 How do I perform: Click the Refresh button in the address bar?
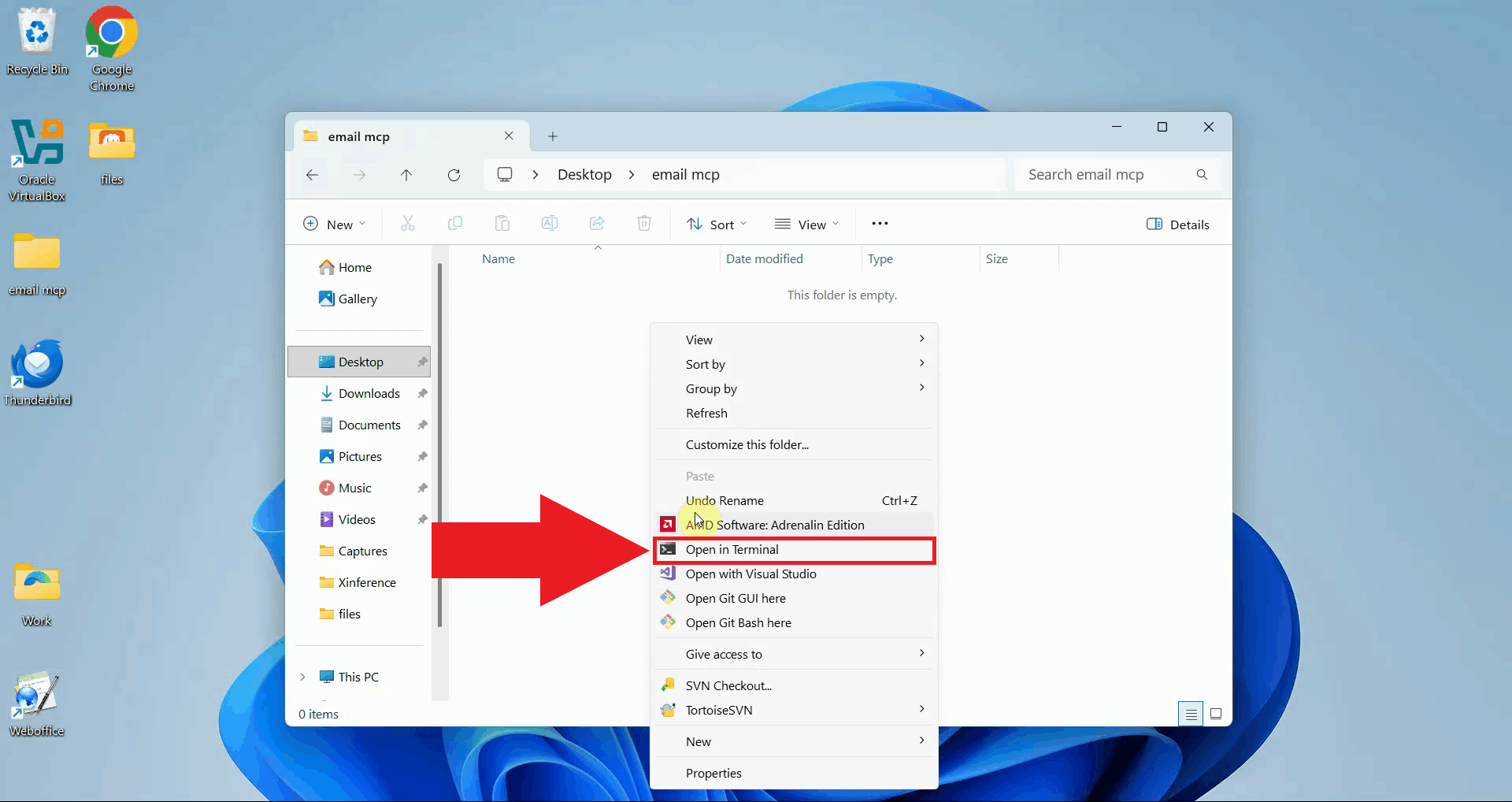tap(454, 175)
